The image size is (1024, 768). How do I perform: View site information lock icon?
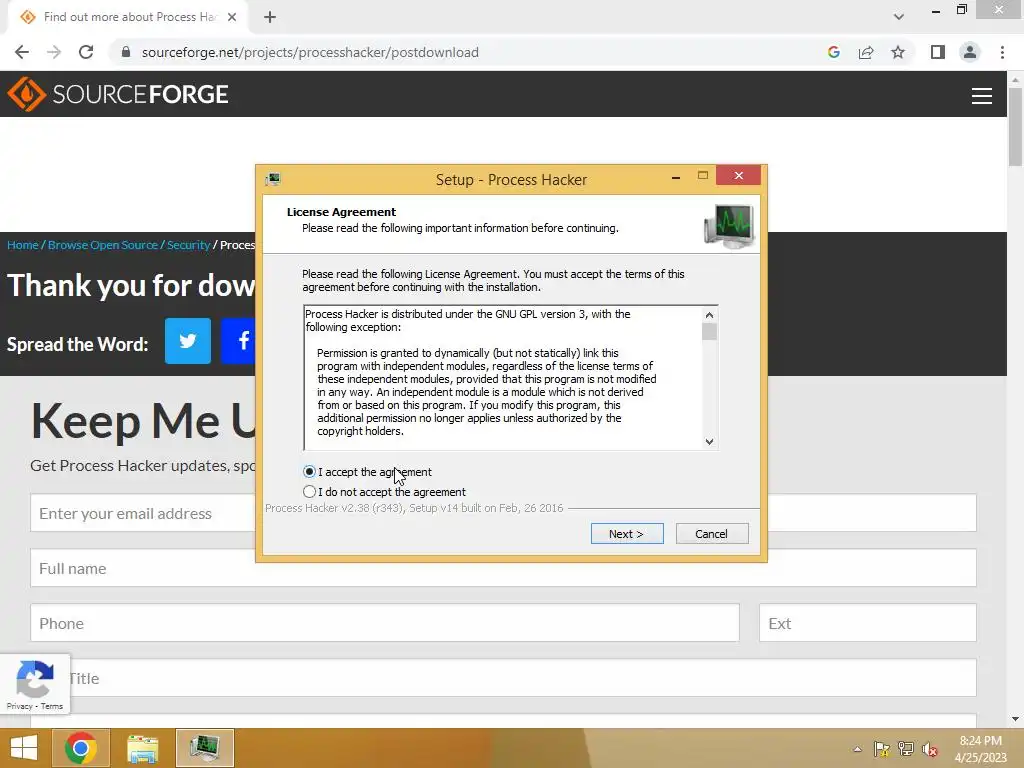coord(126,52)
